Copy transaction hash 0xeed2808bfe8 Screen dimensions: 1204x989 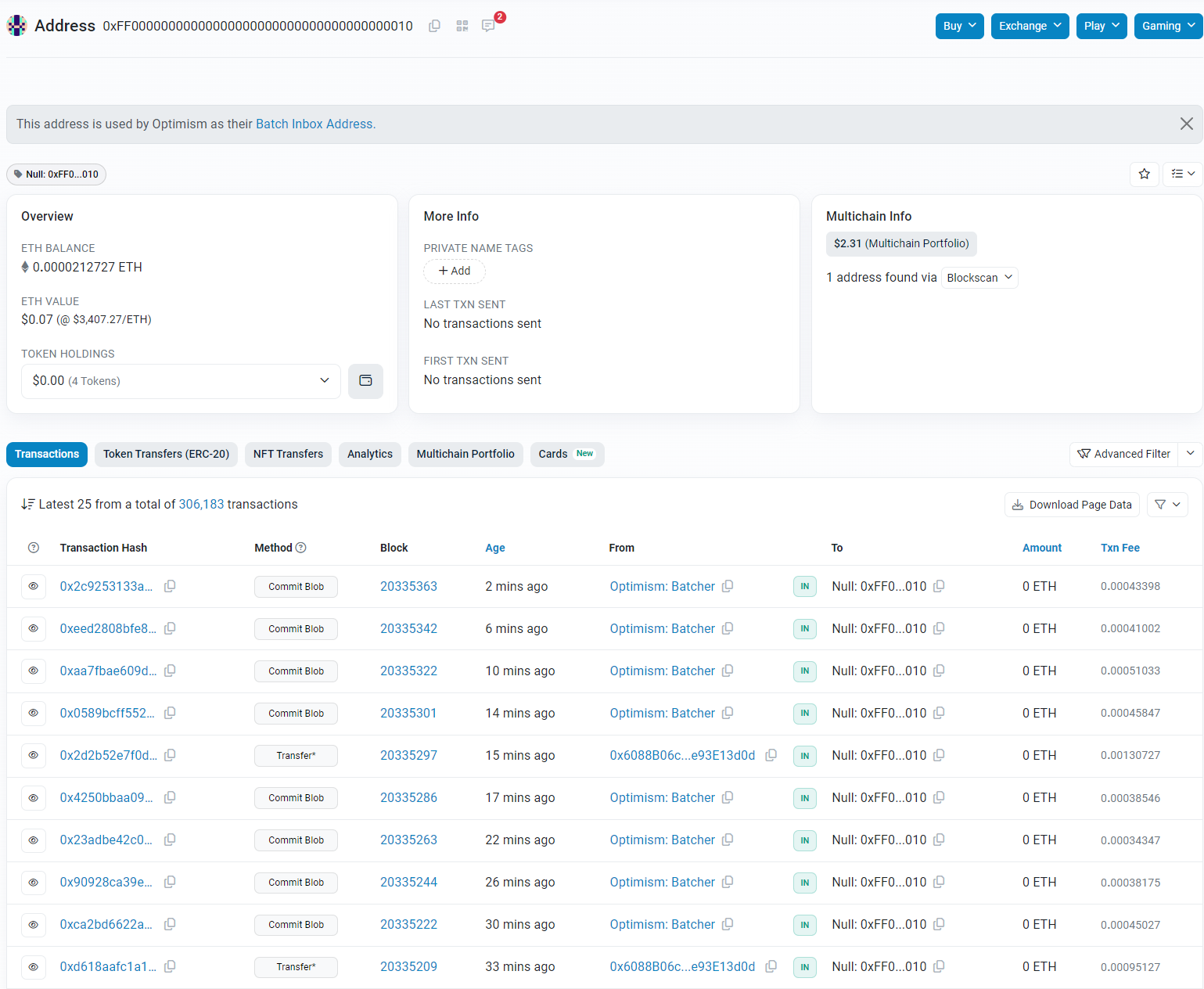pyautogui.click(x=170, y=628)
